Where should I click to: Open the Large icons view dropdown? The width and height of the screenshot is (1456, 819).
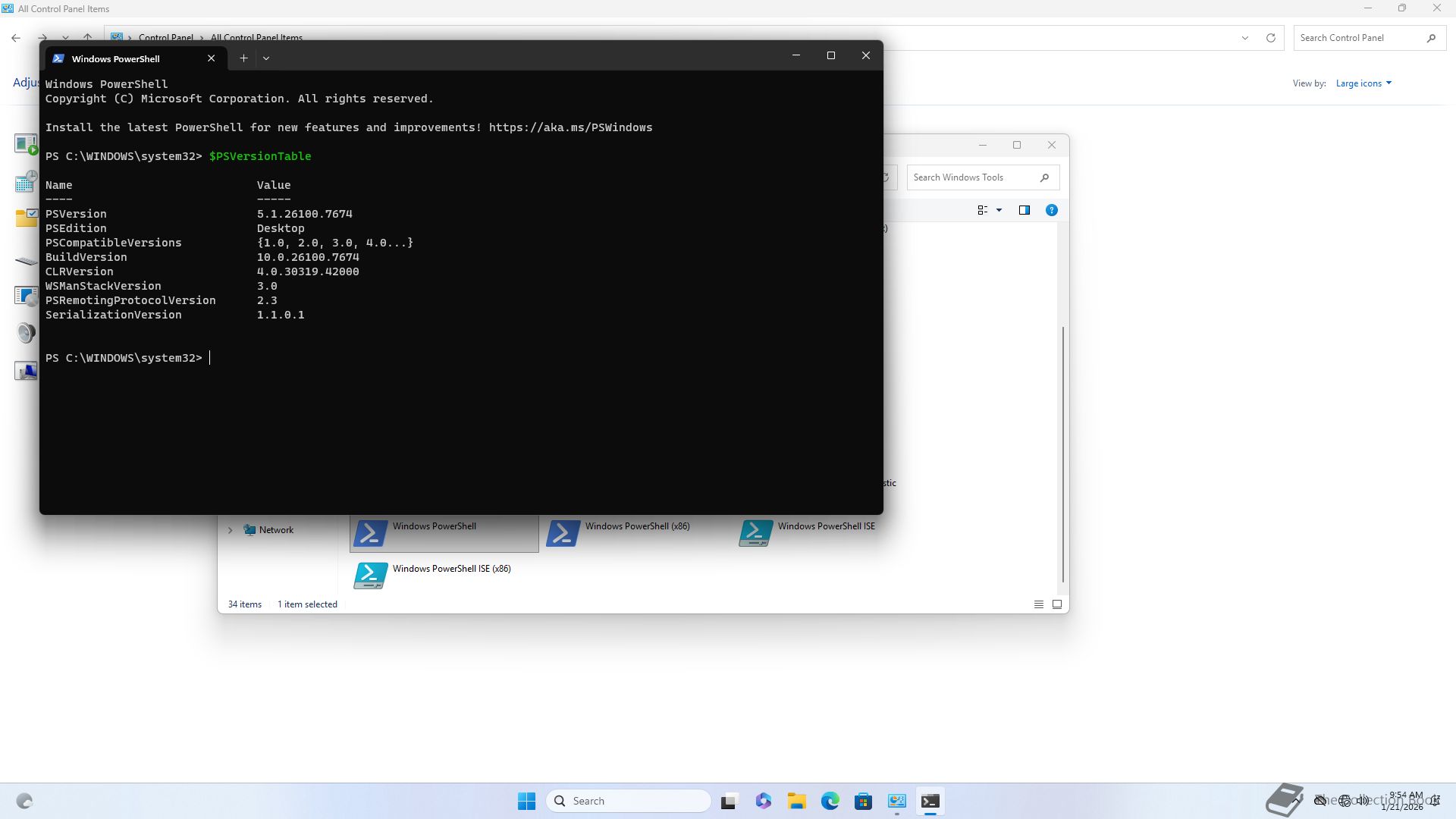[x=1363, y=83]
